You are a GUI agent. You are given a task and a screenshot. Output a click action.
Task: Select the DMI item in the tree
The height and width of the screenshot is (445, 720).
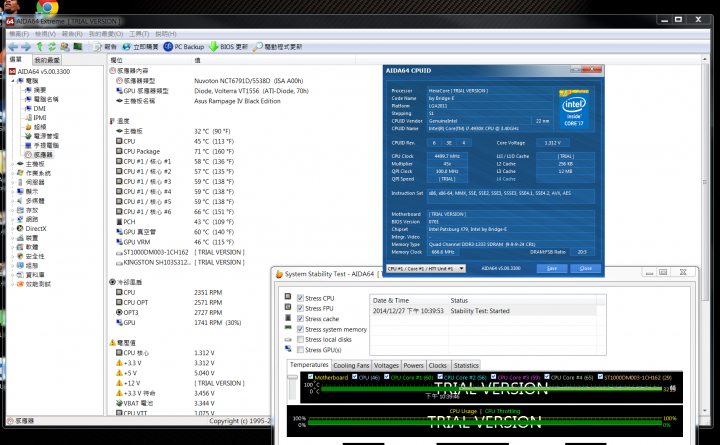point(39,108)
